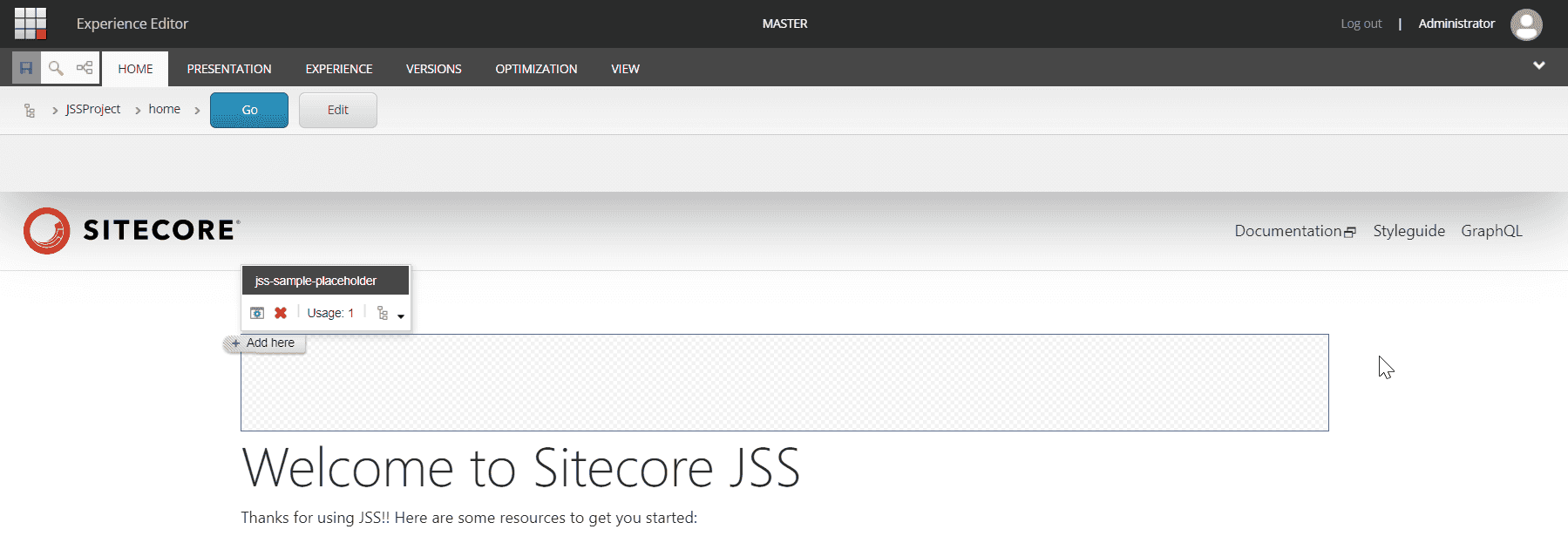Click the Experience Editor title text
This screenshot has width=1568, height=543.
[x=132, y=24]
